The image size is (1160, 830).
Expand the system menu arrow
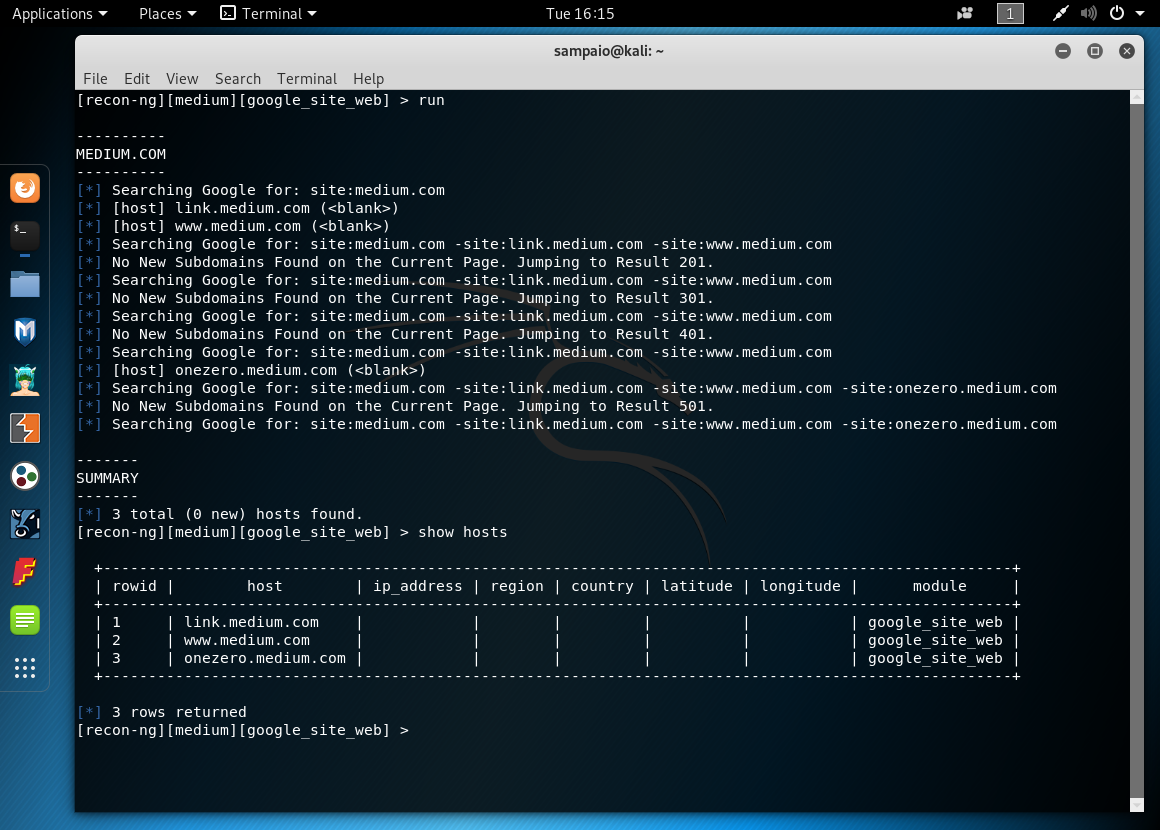[1140, 13]
